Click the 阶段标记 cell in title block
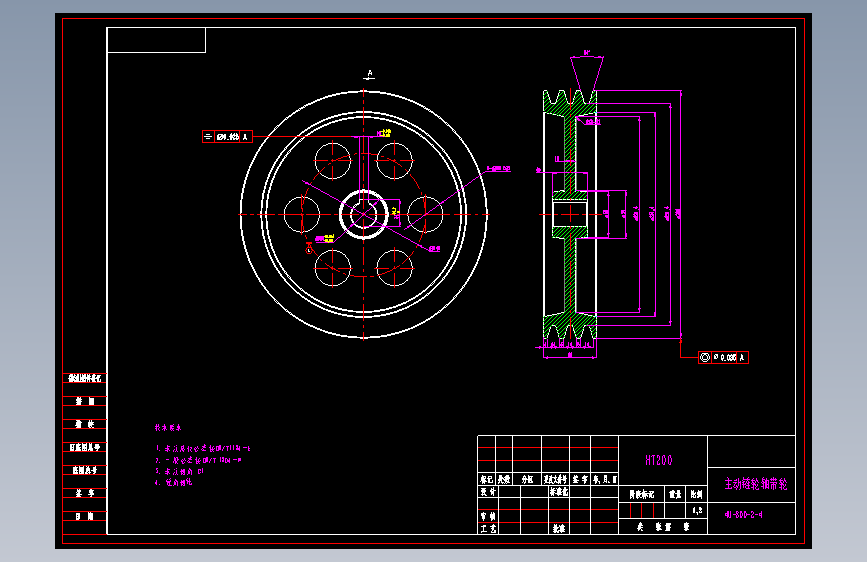 click(641, 495)
